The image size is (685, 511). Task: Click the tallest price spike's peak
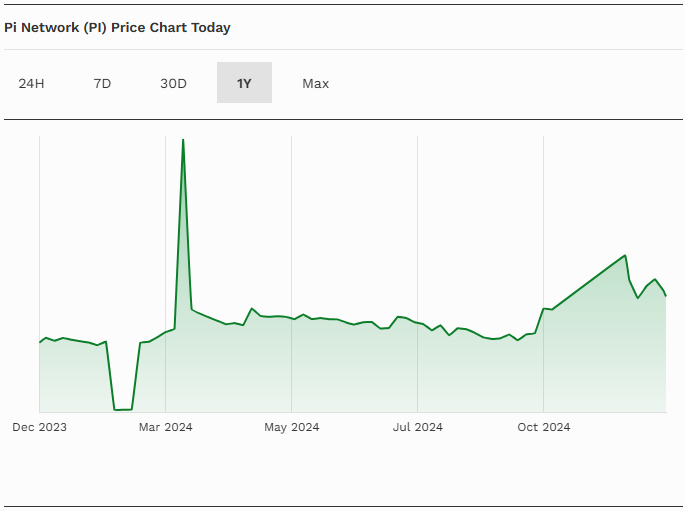coord(182,141)
